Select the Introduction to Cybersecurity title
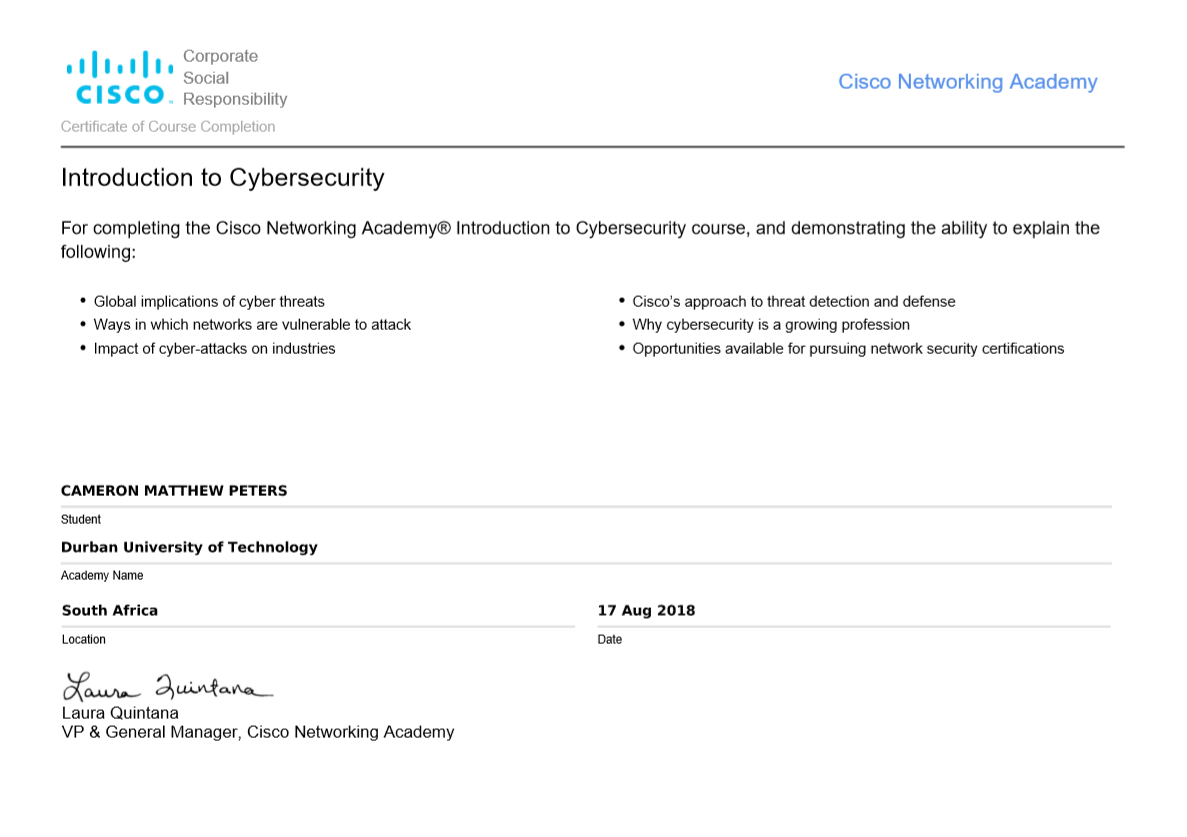1187x837 pixels. [222, 178]
